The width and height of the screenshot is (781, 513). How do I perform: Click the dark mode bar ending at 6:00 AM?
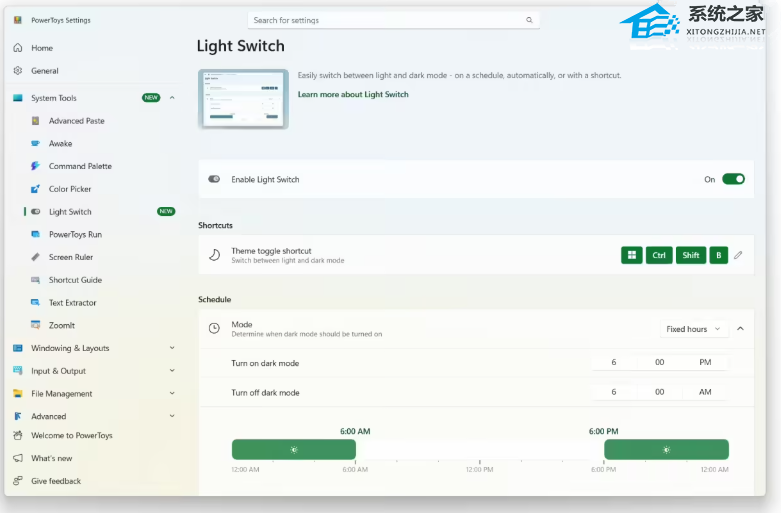coord(294,449)
